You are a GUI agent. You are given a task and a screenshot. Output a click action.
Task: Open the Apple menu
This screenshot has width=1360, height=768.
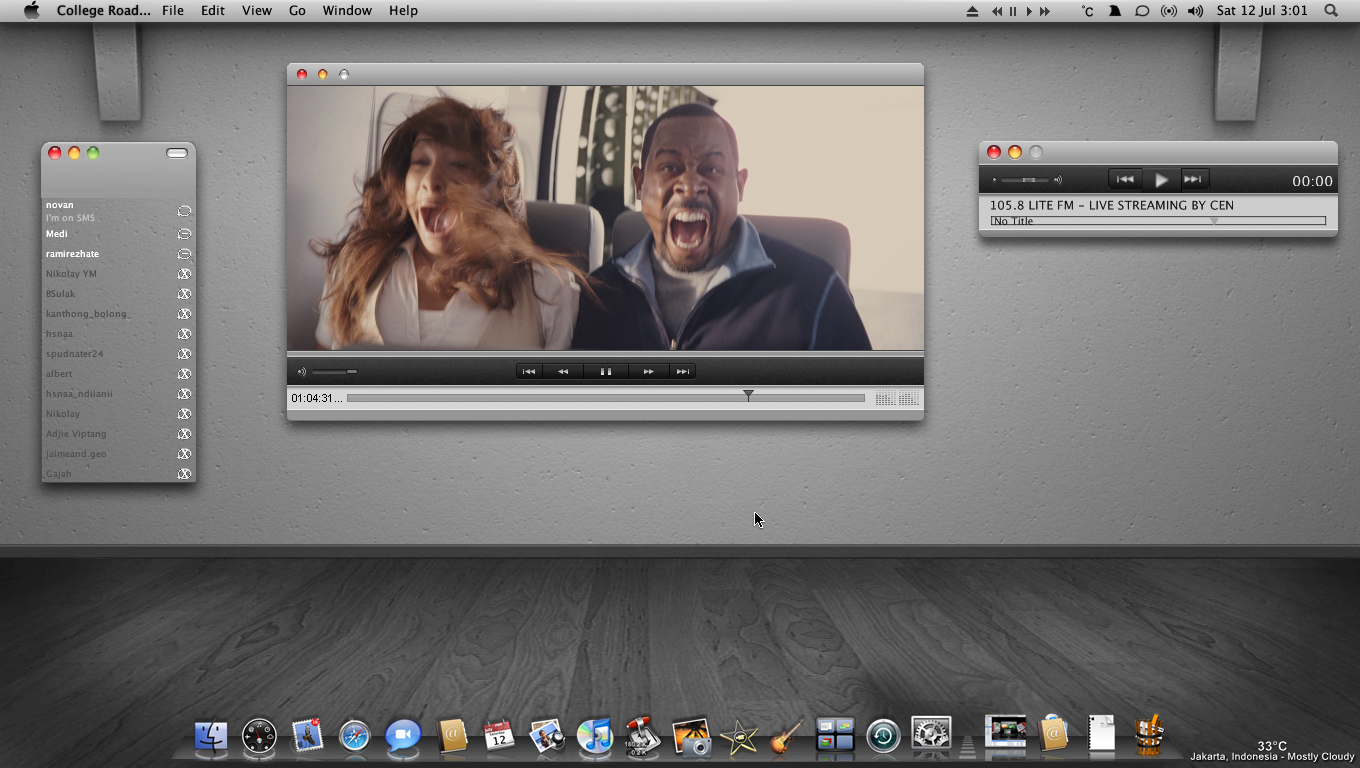click(31, 10)
